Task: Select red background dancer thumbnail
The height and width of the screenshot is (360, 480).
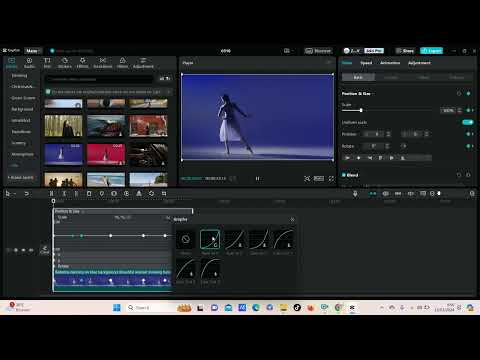Action: [x=106, y=154]
